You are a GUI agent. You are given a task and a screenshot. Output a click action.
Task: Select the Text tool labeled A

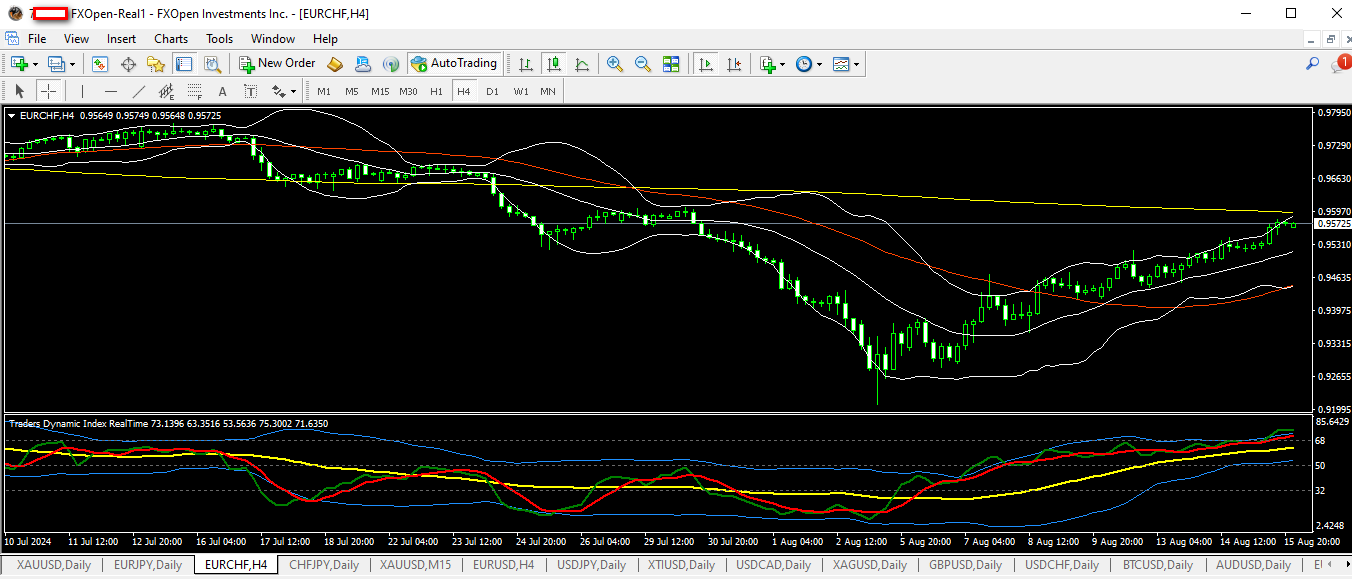[x=223, y=91]
